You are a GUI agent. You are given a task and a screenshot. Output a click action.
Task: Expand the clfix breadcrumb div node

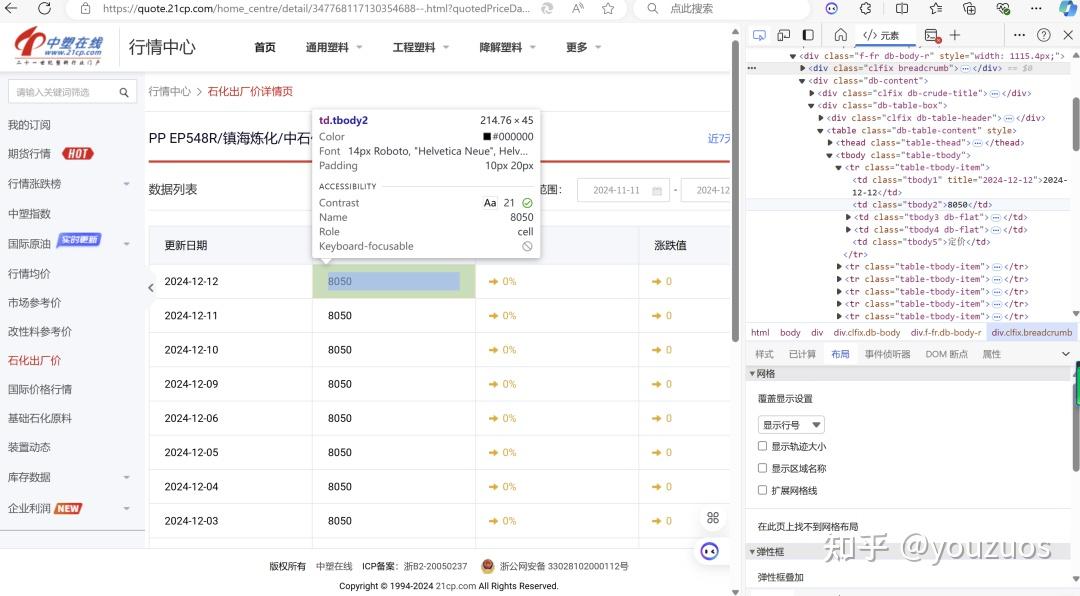click(802, 68)
